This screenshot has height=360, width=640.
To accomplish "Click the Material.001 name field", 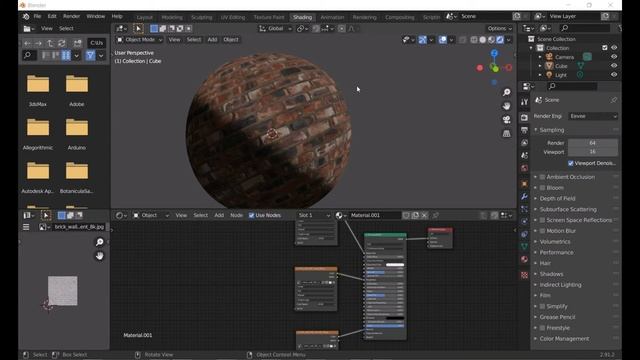I will pos(374,215).
